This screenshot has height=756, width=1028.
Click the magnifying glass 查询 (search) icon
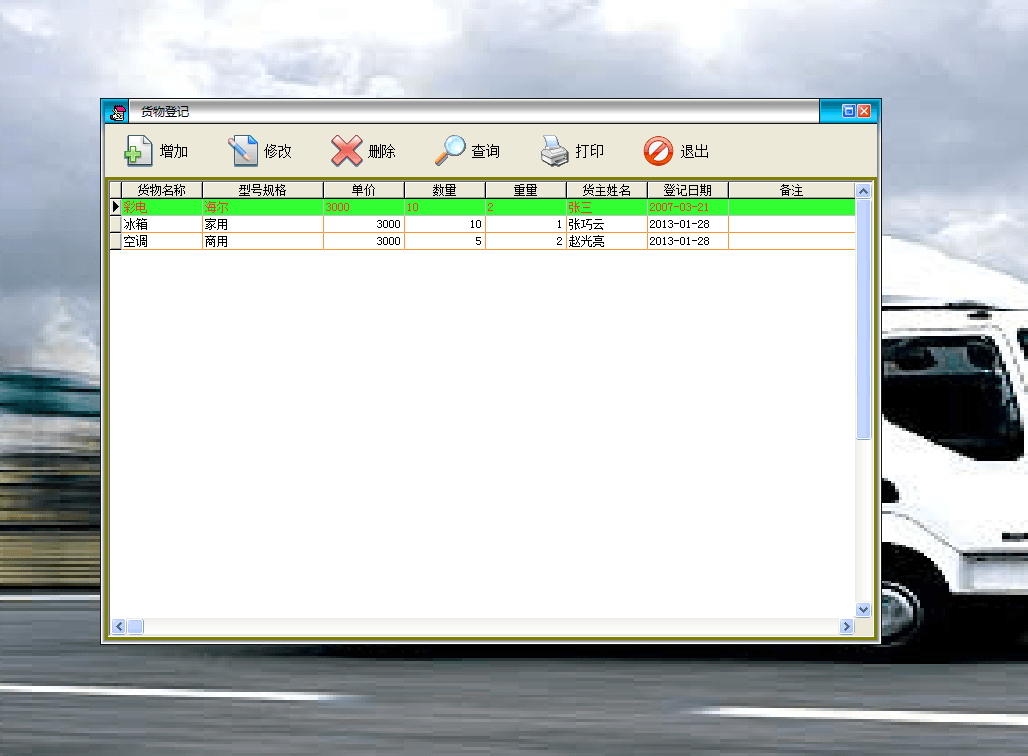coord(450,151)
